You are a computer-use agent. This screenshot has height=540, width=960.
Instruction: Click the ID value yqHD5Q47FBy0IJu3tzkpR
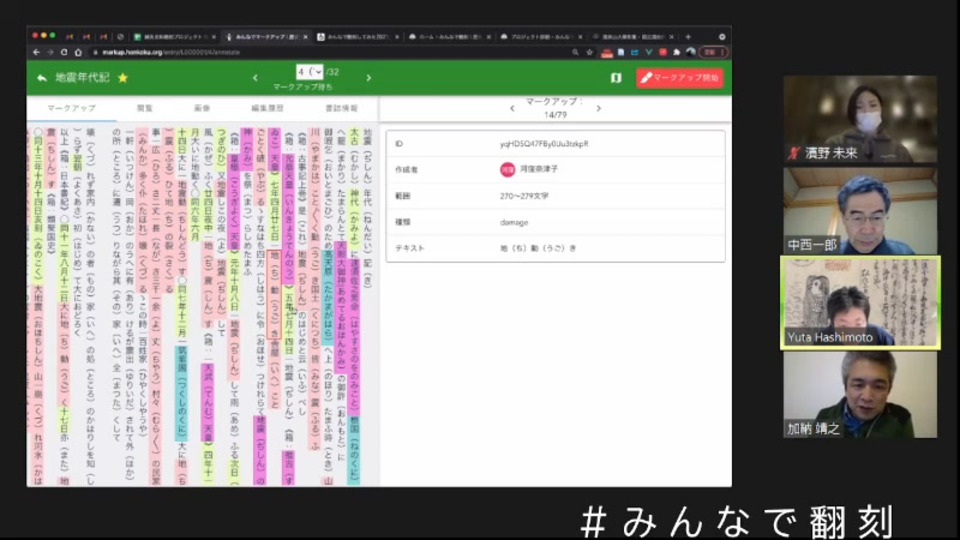point(544,144)
